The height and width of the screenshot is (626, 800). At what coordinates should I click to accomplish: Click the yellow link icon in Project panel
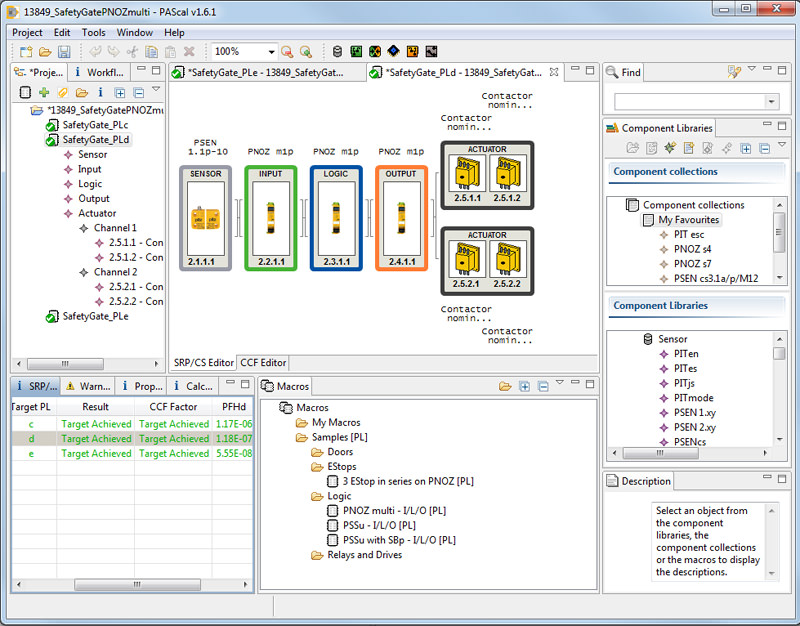coord(63,92)
